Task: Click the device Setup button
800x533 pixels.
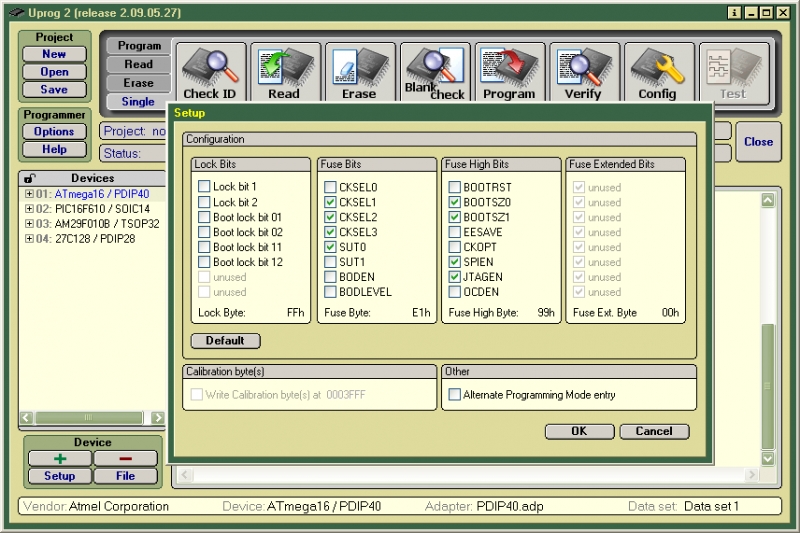Action: (x=60, y=476)
